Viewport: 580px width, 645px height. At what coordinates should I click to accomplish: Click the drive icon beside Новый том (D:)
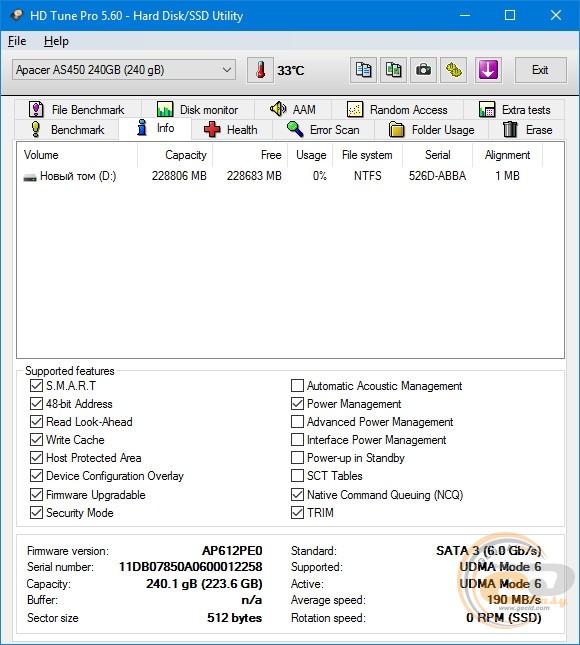tap(30, 178)
